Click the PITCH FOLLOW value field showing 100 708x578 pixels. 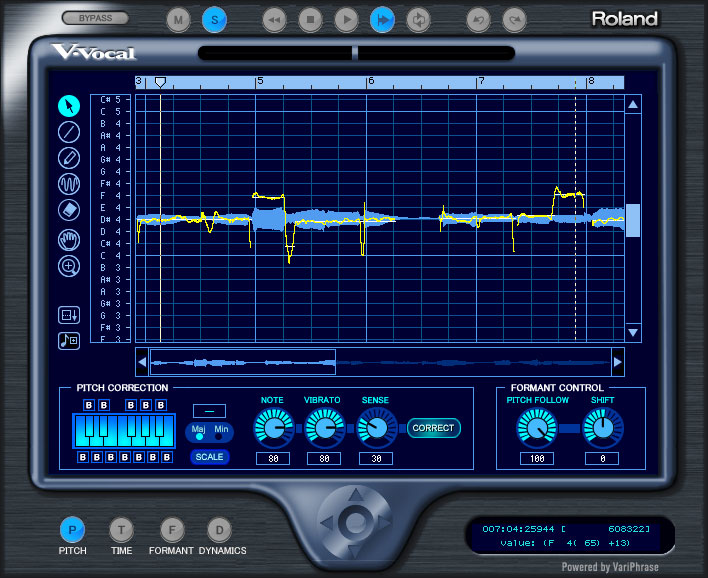[x=537, y=458]
